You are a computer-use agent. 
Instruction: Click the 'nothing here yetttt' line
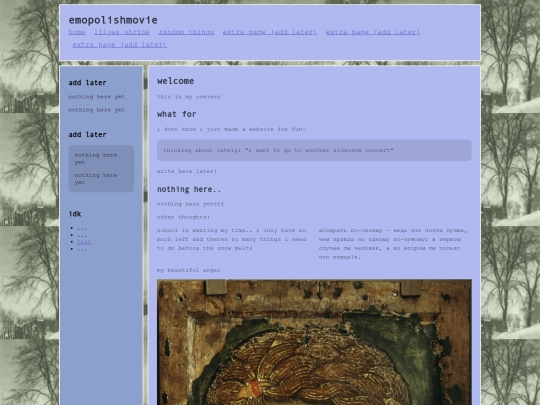[190, 204]
